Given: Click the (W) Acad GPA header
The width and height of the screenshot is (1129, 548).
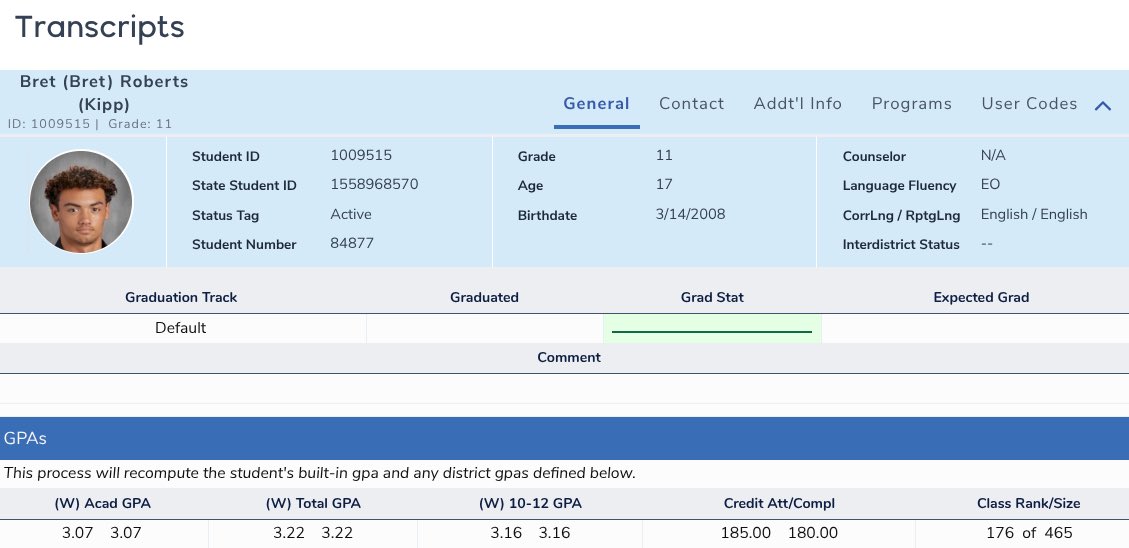Looking at the screenshot, I should pos(103,503).
